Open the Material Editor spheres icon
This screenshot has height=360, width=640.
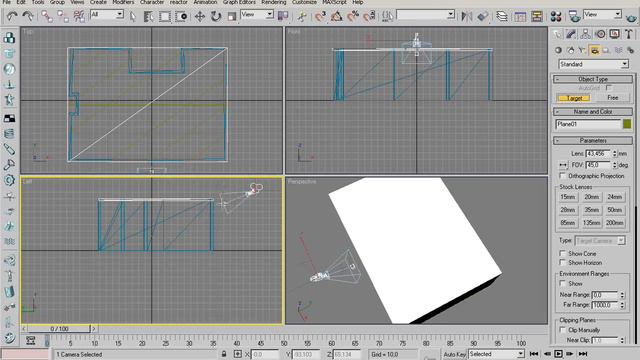click(556, 16)
